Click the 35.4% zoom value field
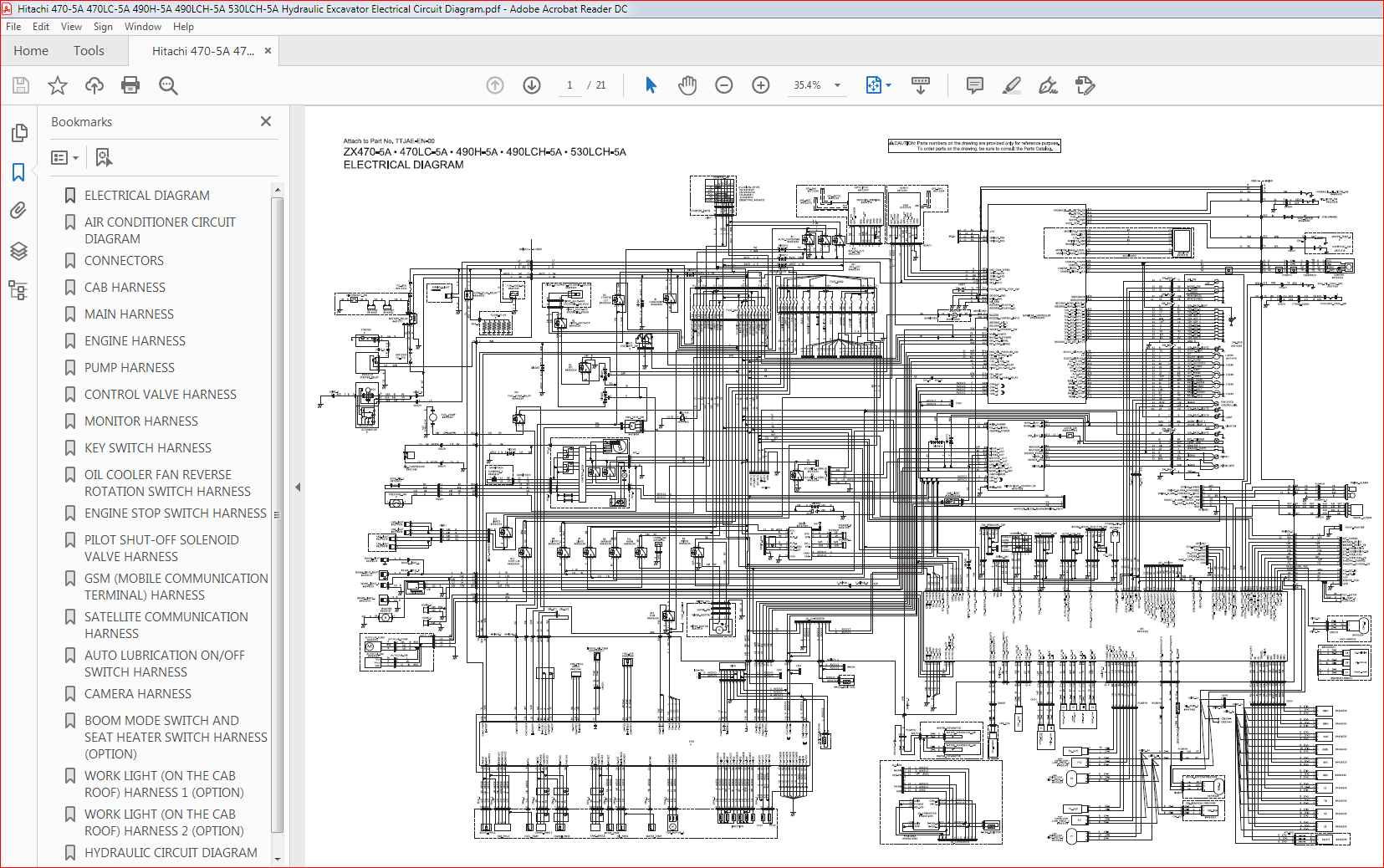1384x868 pixels. 807,85
